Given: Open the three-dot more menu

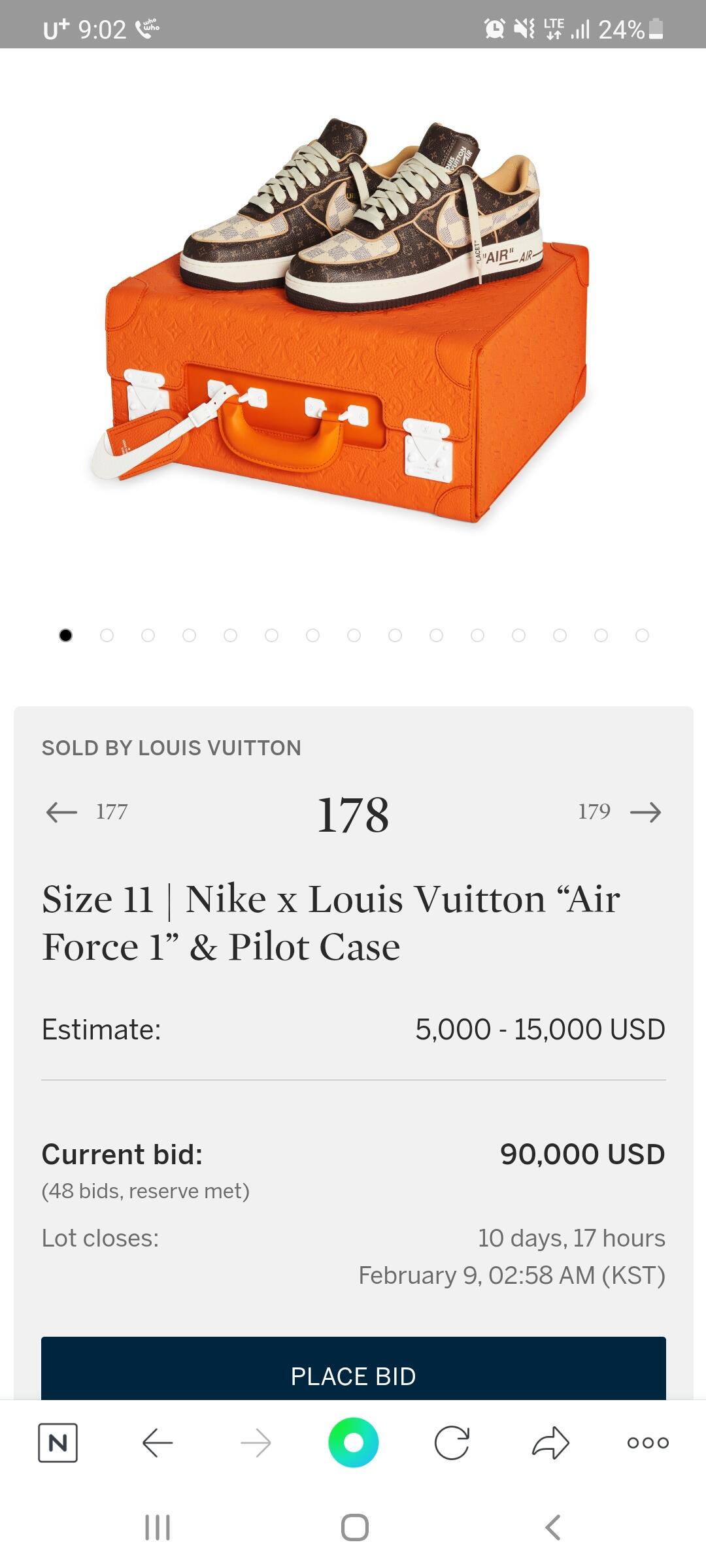Looking at the screenshot, I should coord(647,1442).
